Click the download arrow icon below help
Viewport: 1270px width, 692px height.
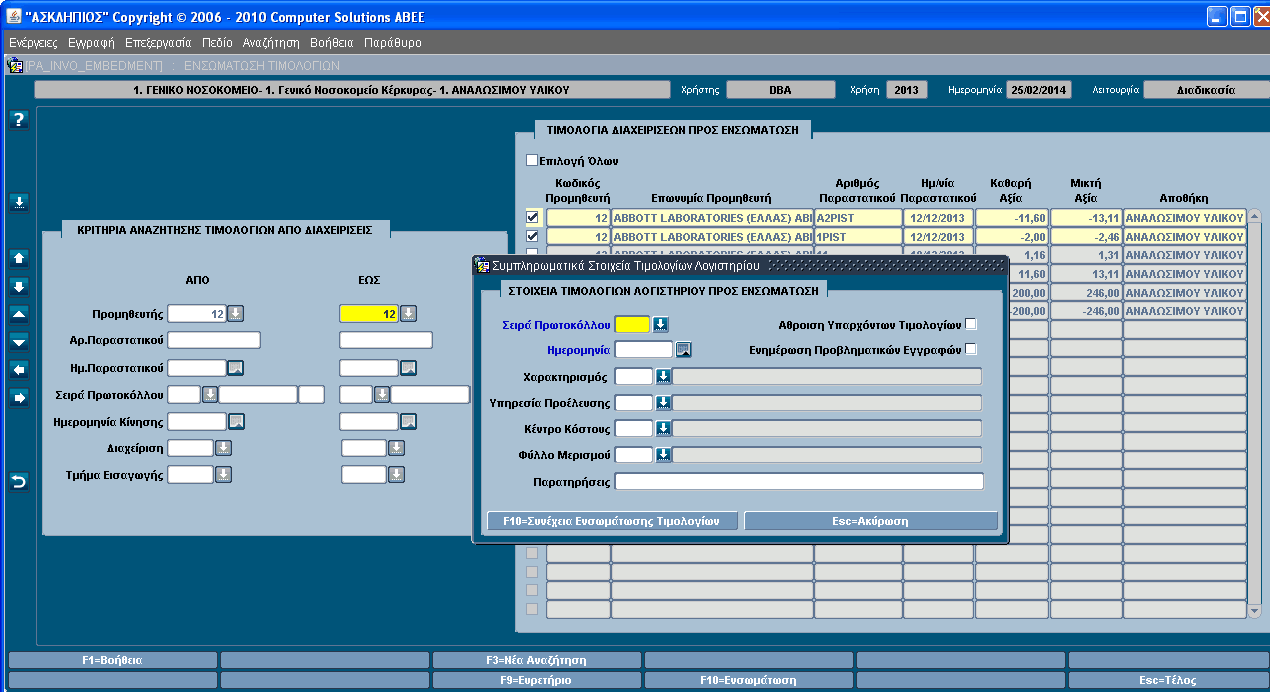click(x=19, y=202)
